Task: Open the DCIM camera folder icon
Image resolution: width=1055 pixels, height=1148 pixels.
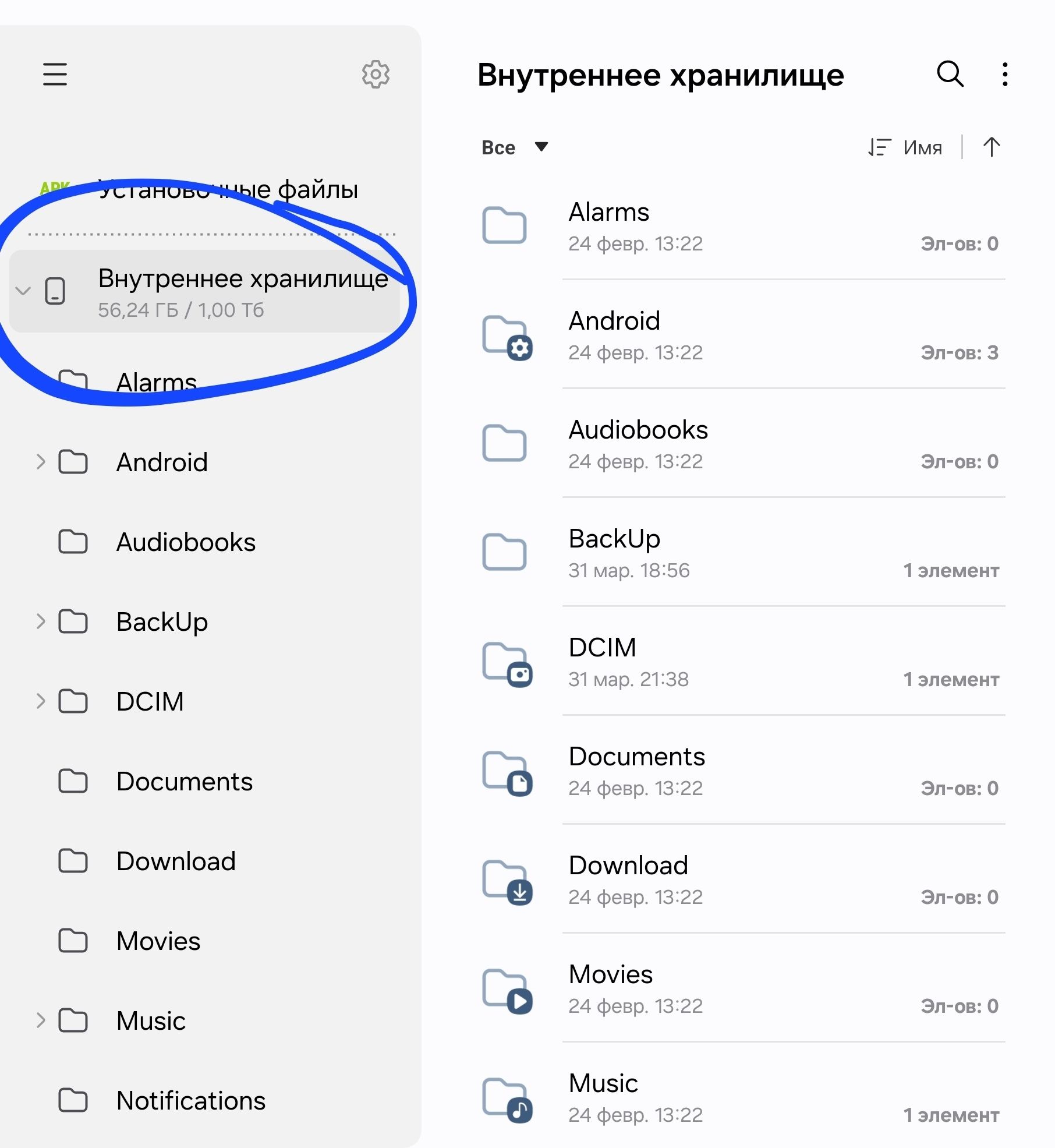Action: 507,664
